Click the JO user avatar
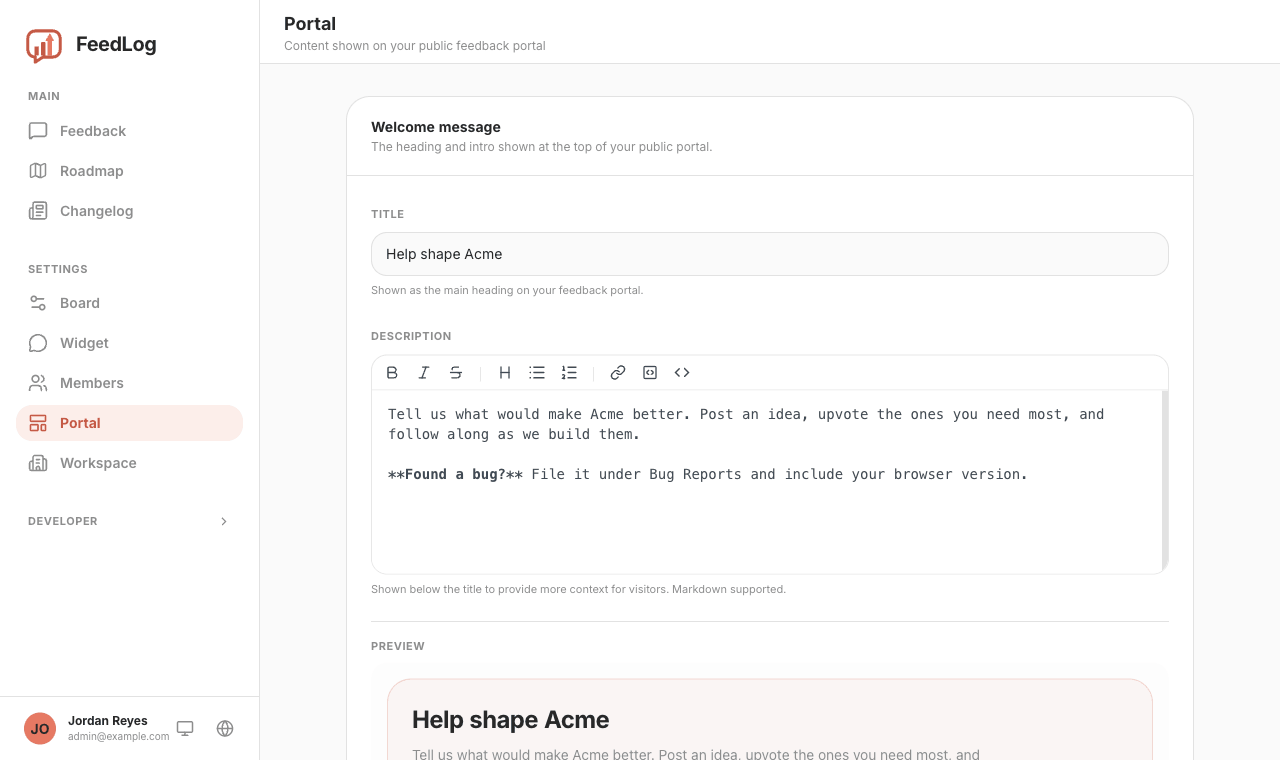The height and width of the screenshot is (760, 1280). [40, 729]
